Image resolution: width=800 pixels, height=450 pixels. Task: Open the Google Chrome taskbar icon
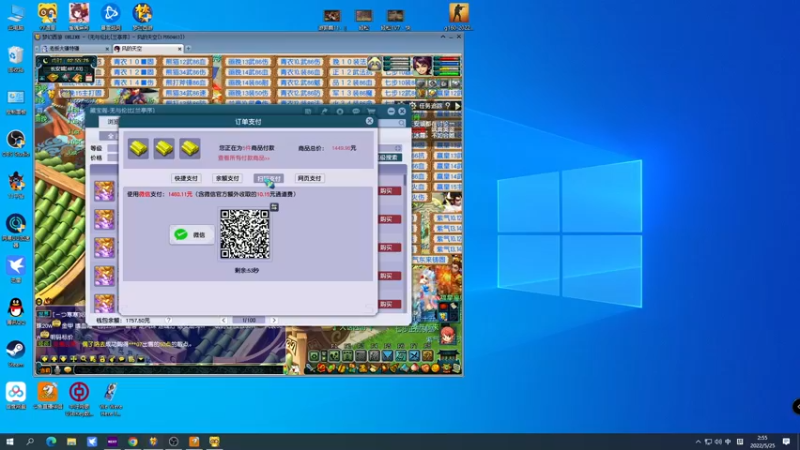[133, 441]
